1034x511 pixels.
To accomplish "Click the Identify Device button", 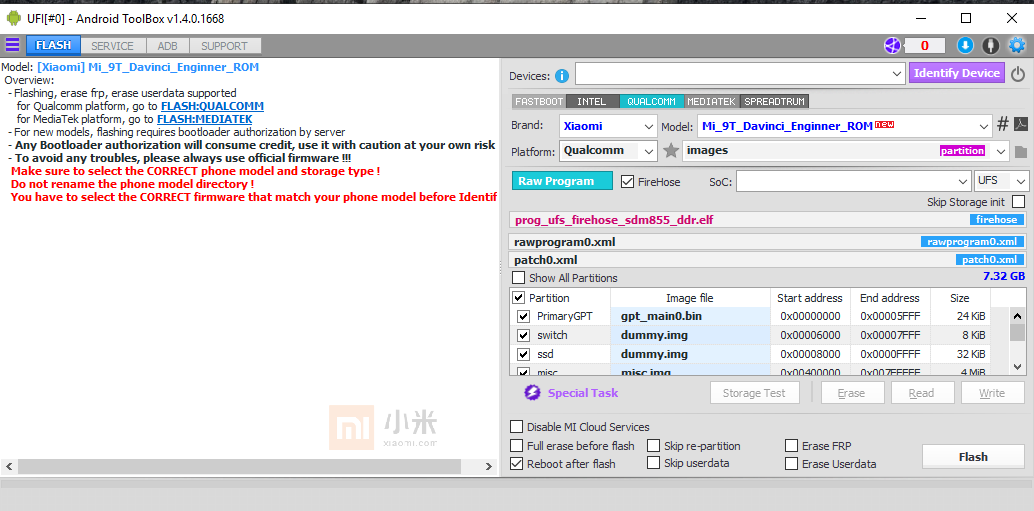I will (957, 73).
